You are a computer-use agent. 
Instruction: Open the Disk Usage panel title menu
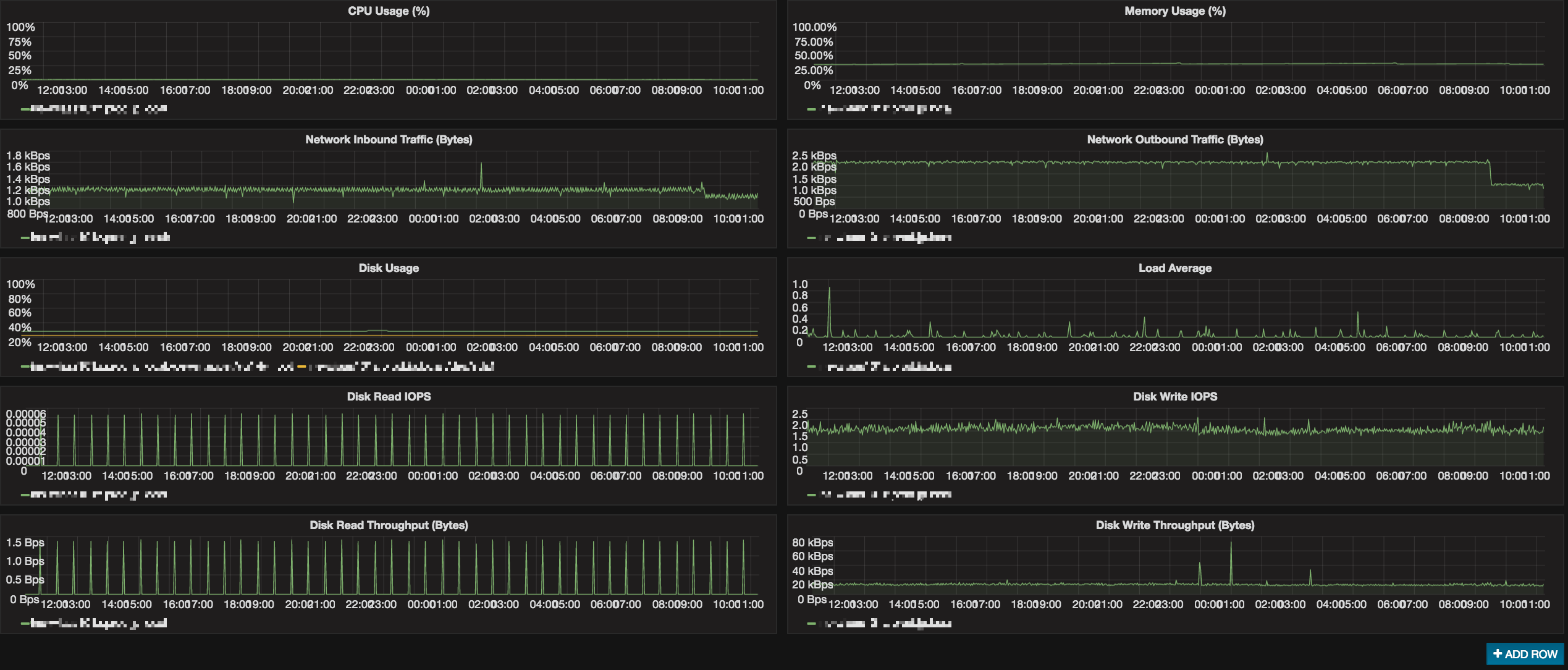(388, 268)
